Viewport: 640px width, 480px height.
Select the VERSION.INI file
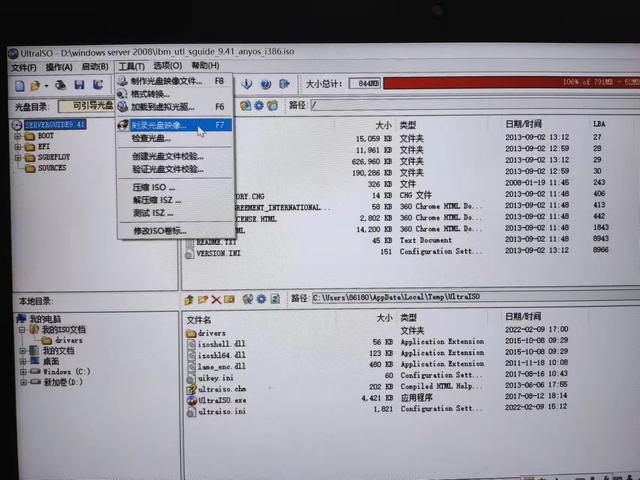218,253
